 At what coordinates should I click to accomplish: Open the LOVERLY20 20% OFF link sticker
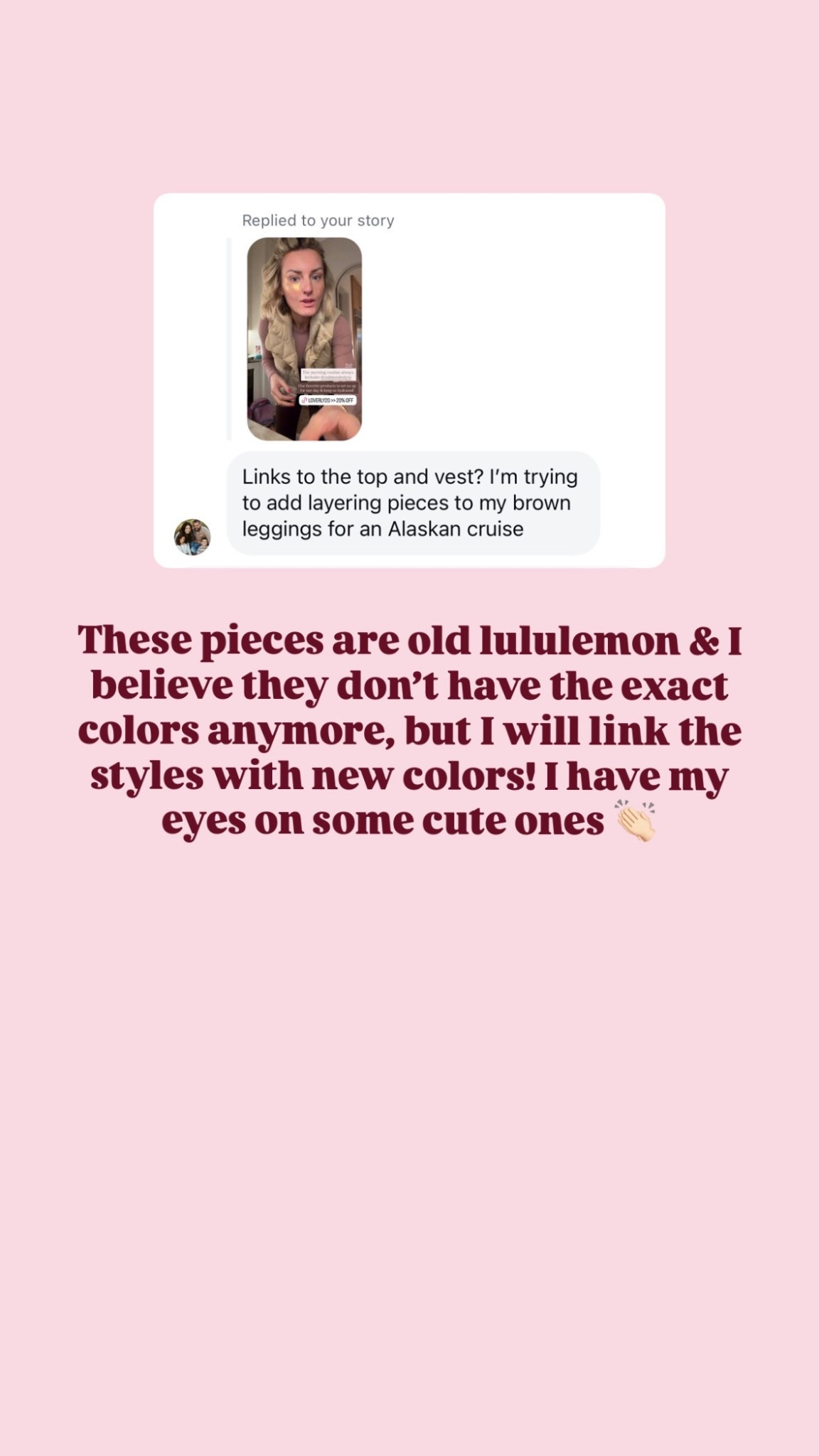click(x=326, y=400)
